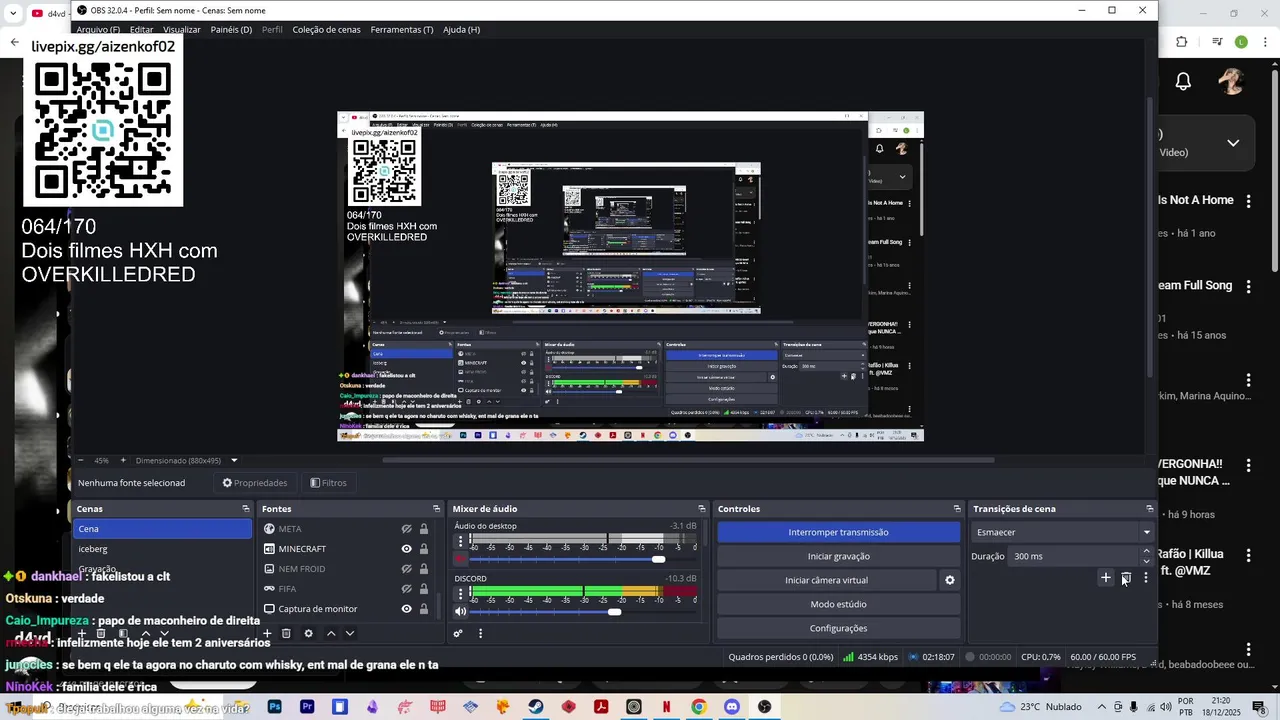Show the NEM FROID source

(407, 569)
